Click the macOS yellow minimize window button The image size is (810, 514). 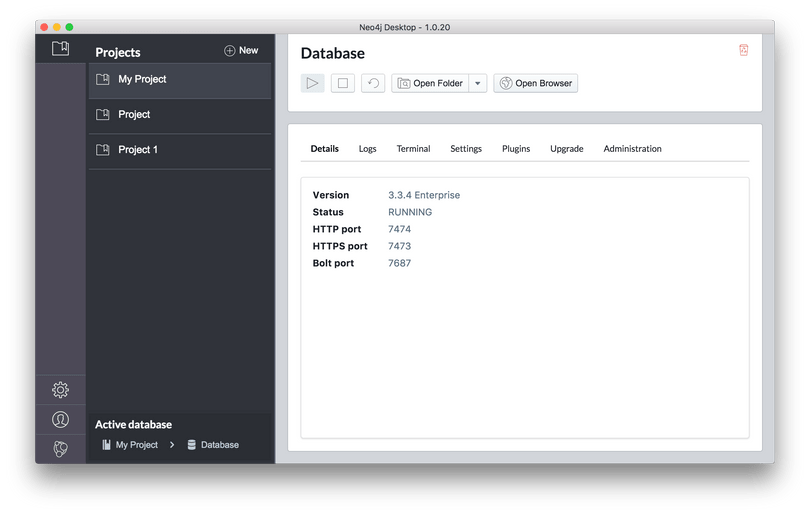(x=57, y=27)
